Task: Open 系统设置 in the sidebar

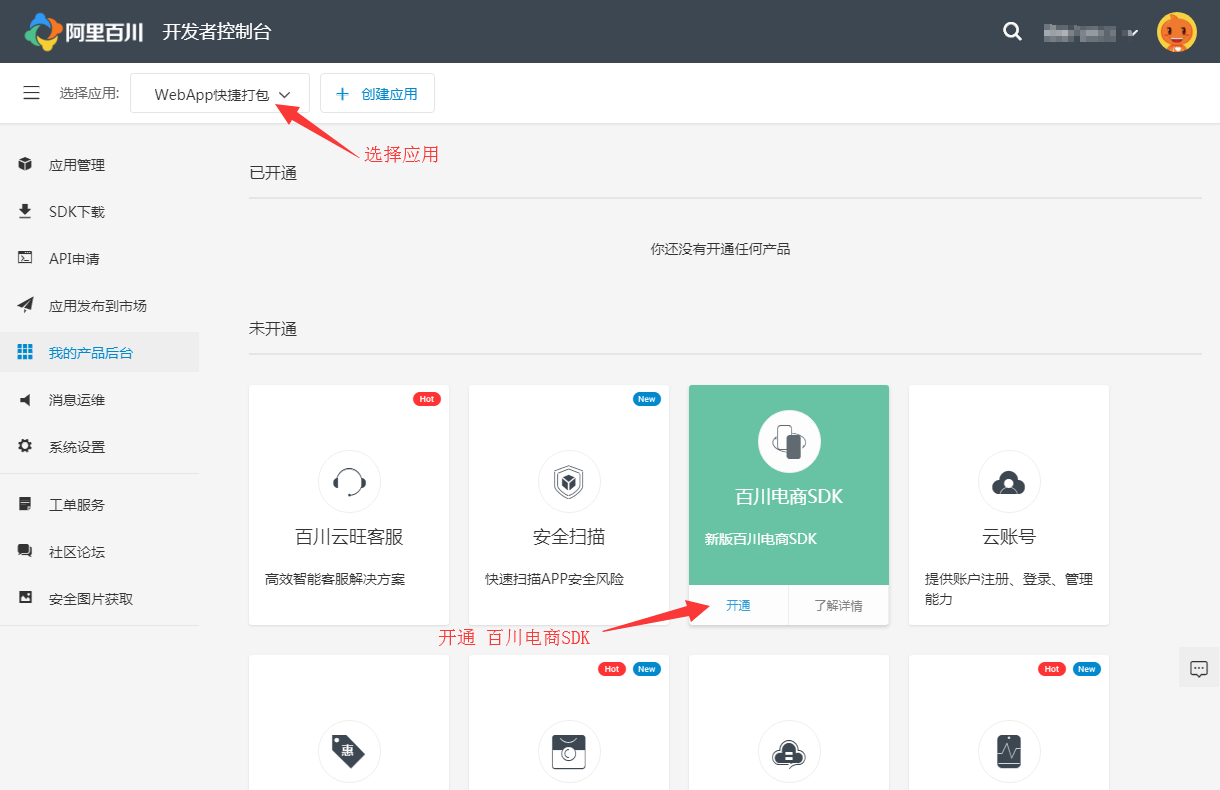Action: tap(77, 447)
